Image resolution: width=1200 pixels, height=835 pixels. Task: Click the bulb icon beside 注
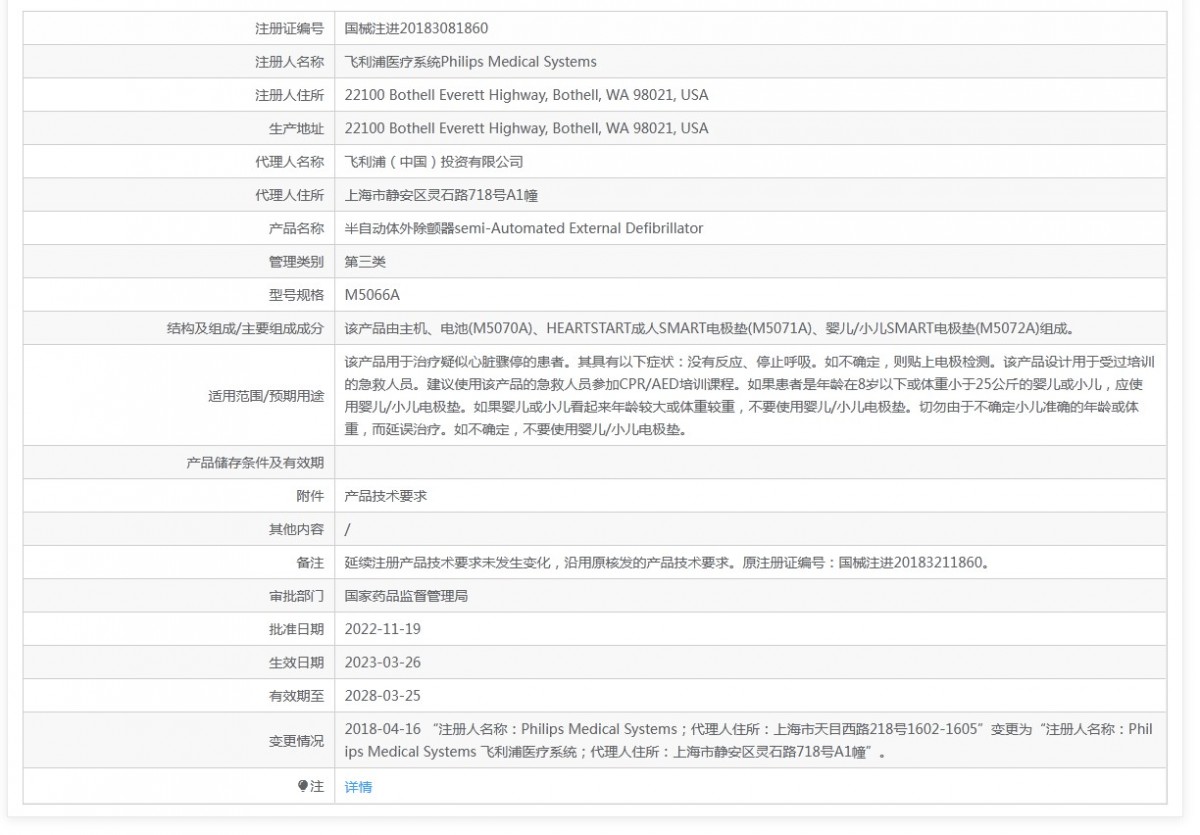pyautogui.click(x=303, y=787)
